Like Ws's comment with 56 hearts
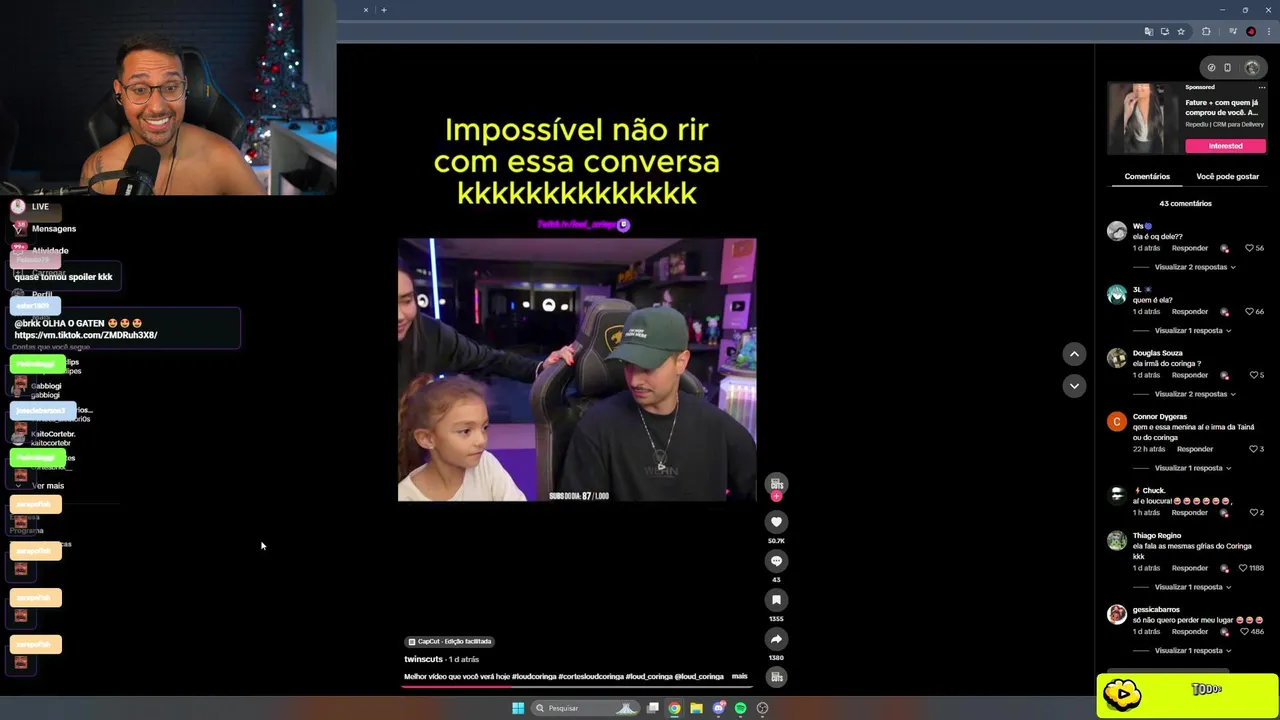This screenshot has height=720, width=1280. (1249, 248)
